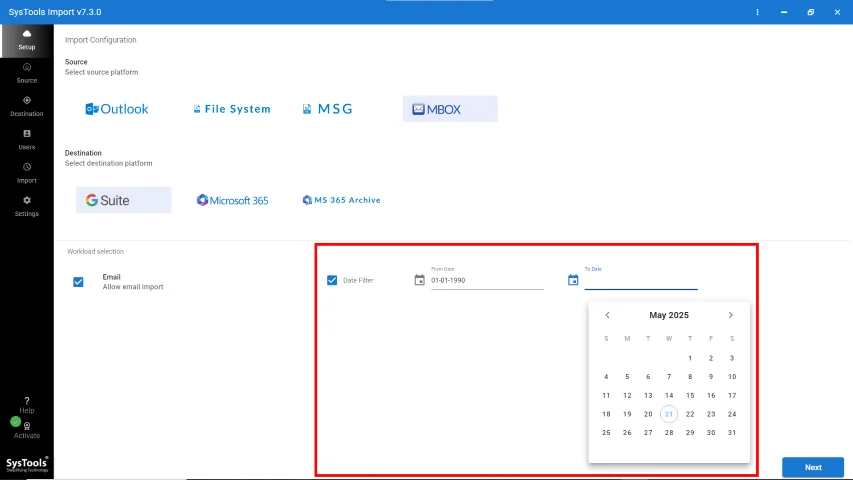Open the three-dot menu in title bar
Viewport: 853px width, 480px height.
pos(757,12)
